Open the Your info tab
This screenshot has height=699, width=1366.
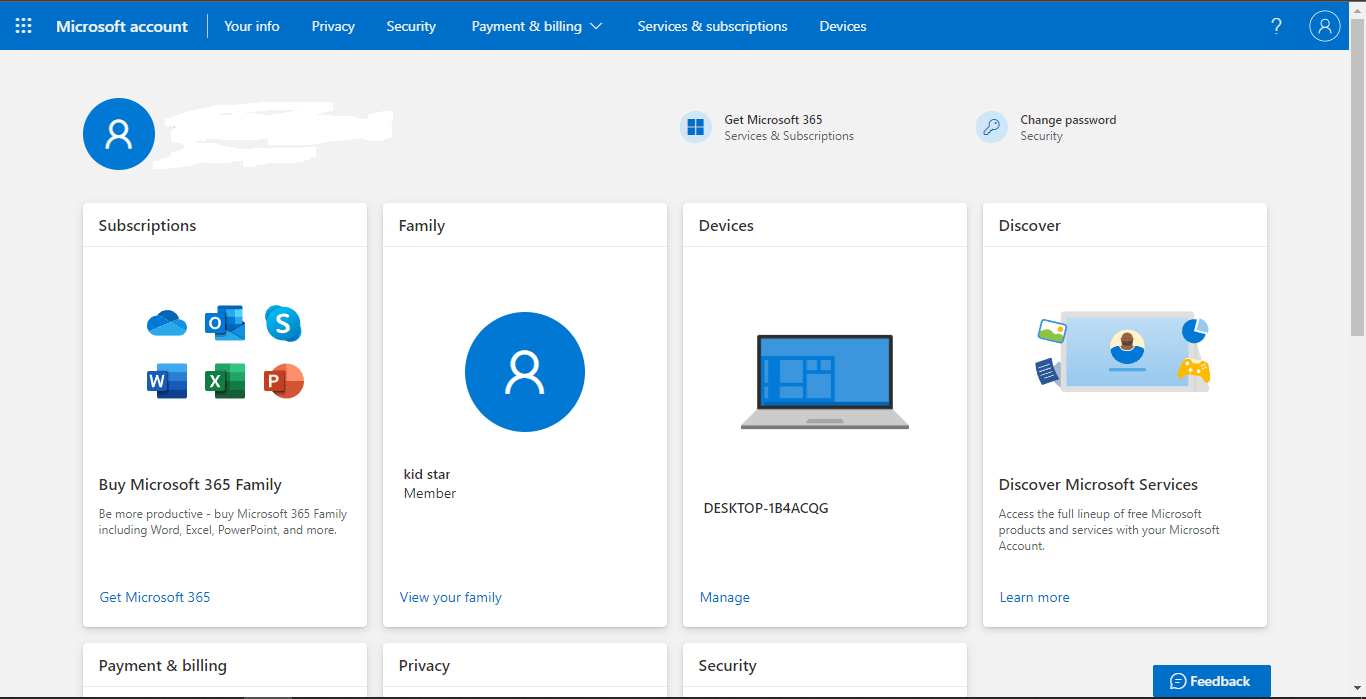point(252,26)
